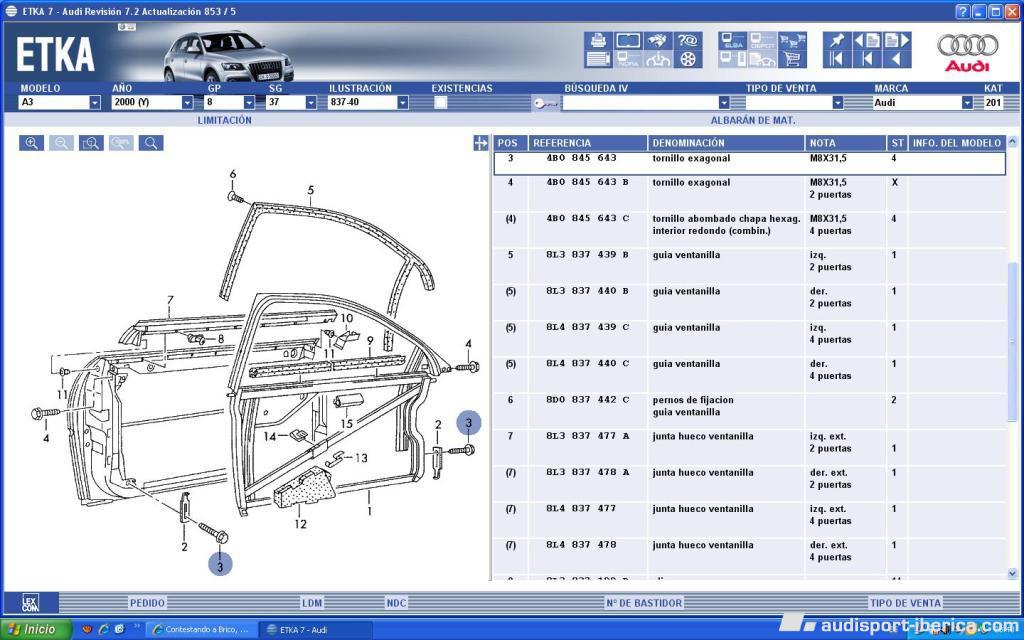Screen dimensions: 1024x640
Task: Click the zoom in magnifier icon
Action: tap(31, 143)
